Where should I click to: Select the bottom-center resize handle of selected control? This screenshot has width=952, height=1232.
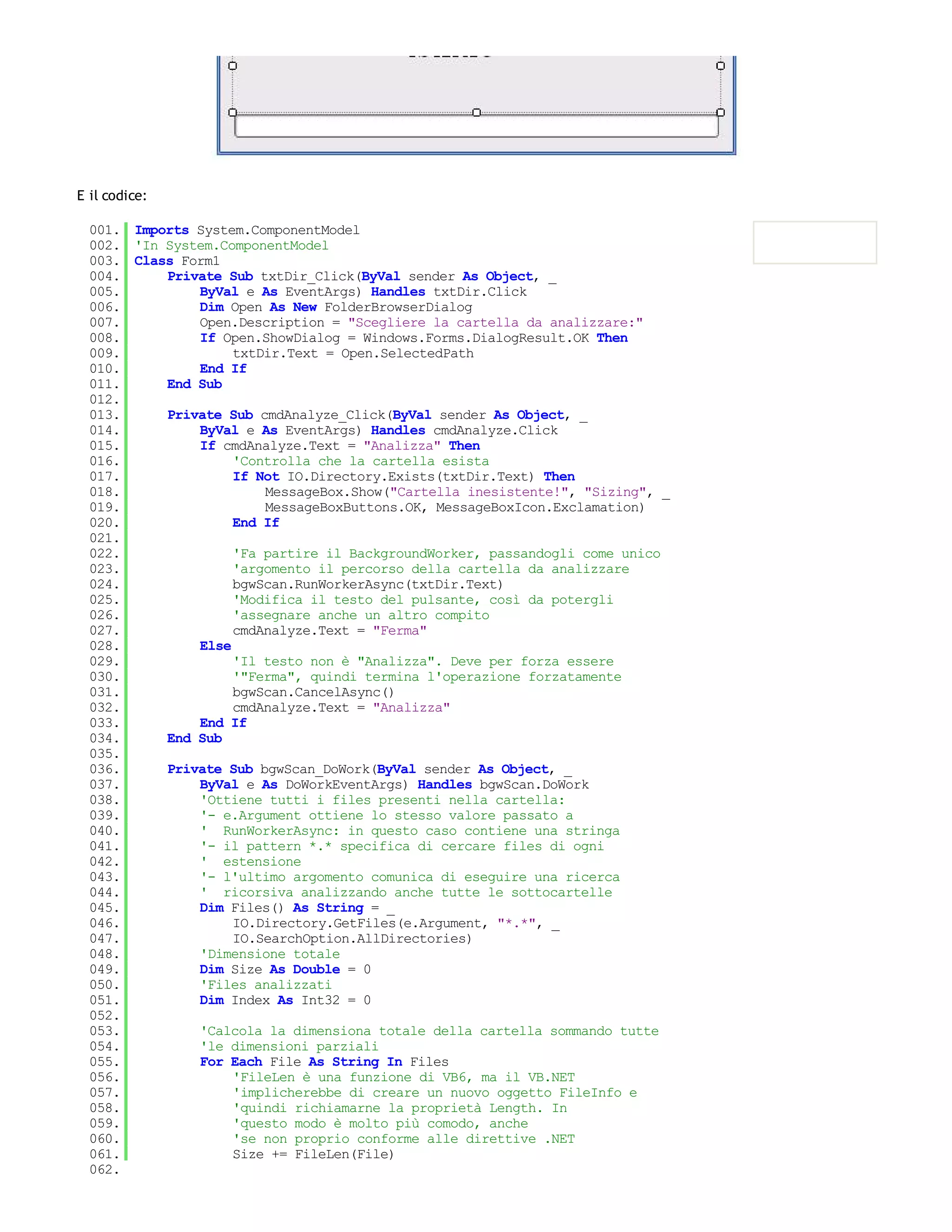pyautogui.click(x=476, y=113)
